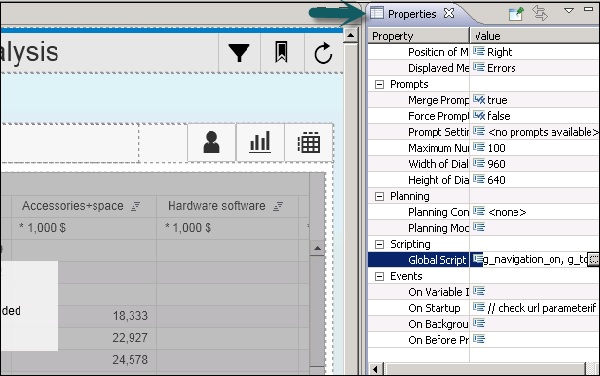
Task: Click the crosstab scroll up arrow
Action: pyautogui.click(x=318, y=249)
